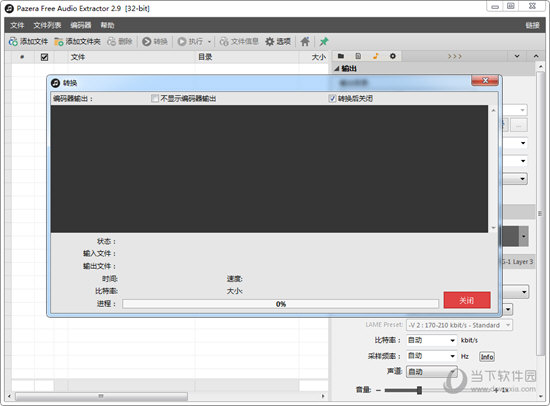
Task: Click the right panel vertical scrollbar up arrow
Action: pos(541,66)
